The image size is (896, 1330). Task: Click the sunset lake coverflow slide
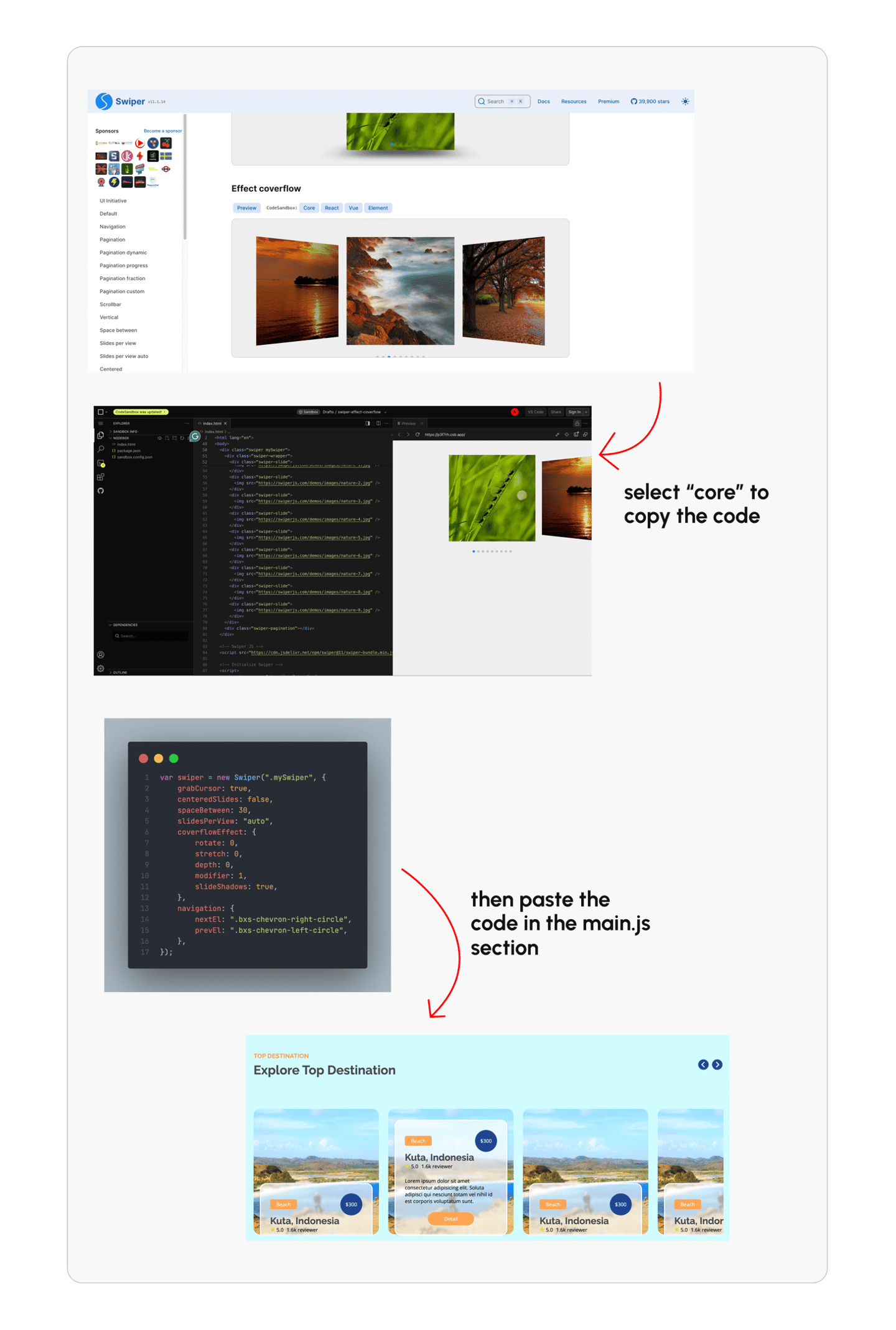click(x=297, y=291)
